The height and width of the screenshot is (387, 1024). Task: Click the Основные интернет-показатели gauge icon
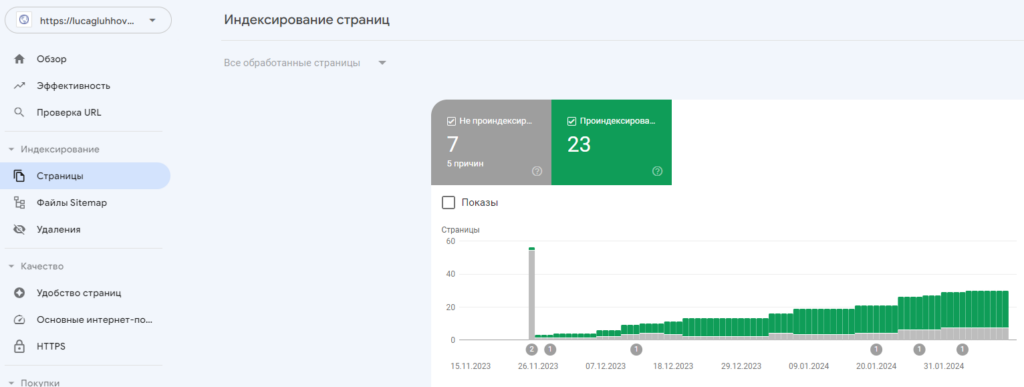tap(19, 320)
